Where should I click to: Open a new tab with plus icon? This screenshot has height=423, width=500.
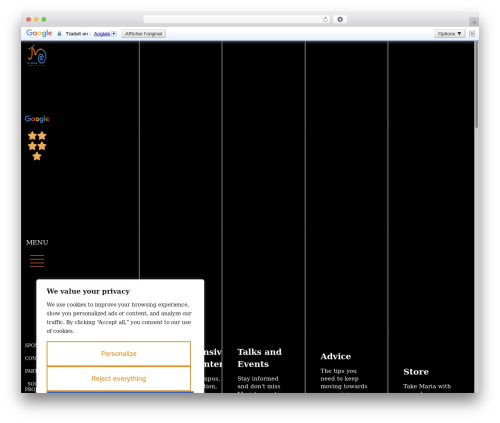coord(474,22)
